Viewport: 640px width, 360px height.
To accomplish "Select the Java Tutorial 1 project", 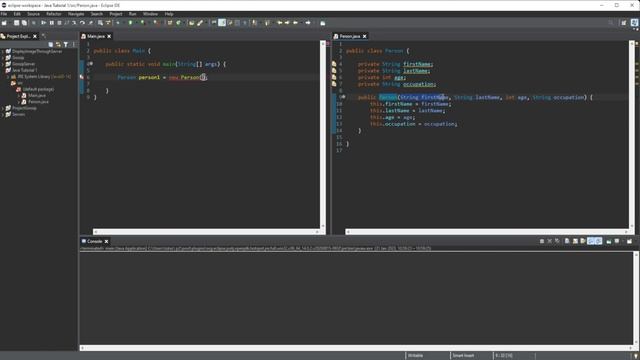I will 24,70.
